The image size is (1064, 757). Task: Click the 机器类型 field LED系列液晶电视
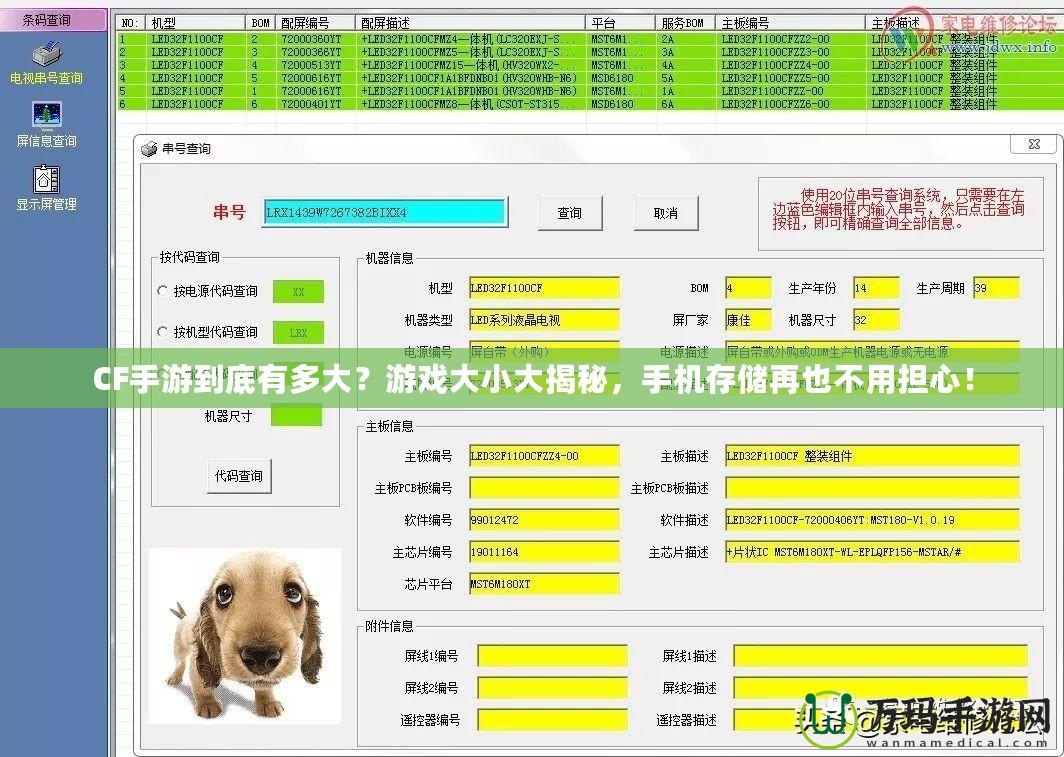[x=544, y=319]
